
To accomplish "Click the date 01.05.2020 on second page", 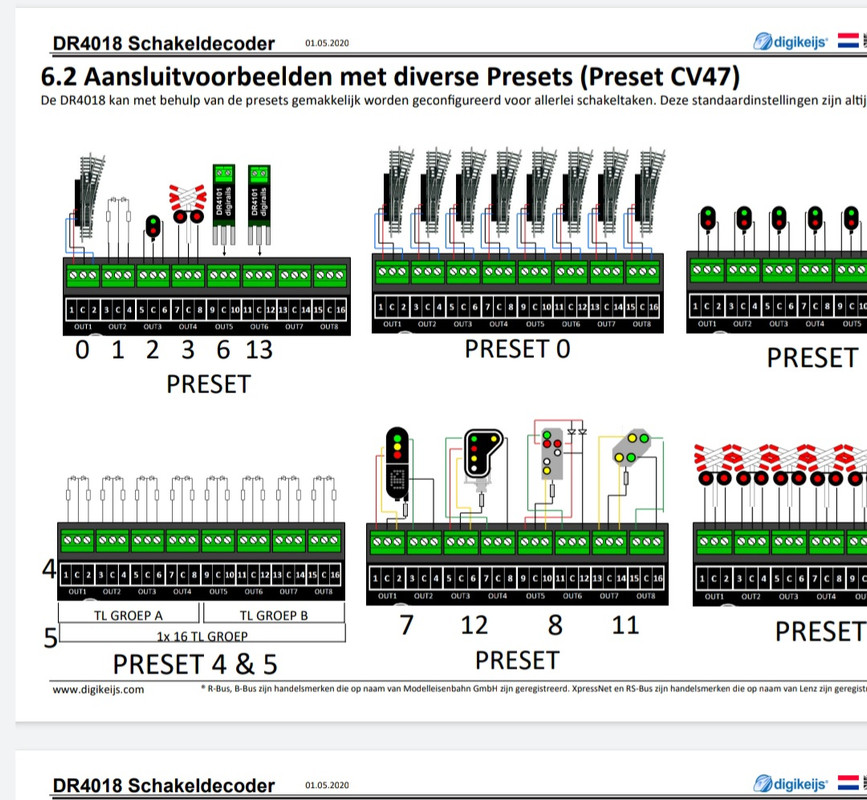I will point(327,785).
